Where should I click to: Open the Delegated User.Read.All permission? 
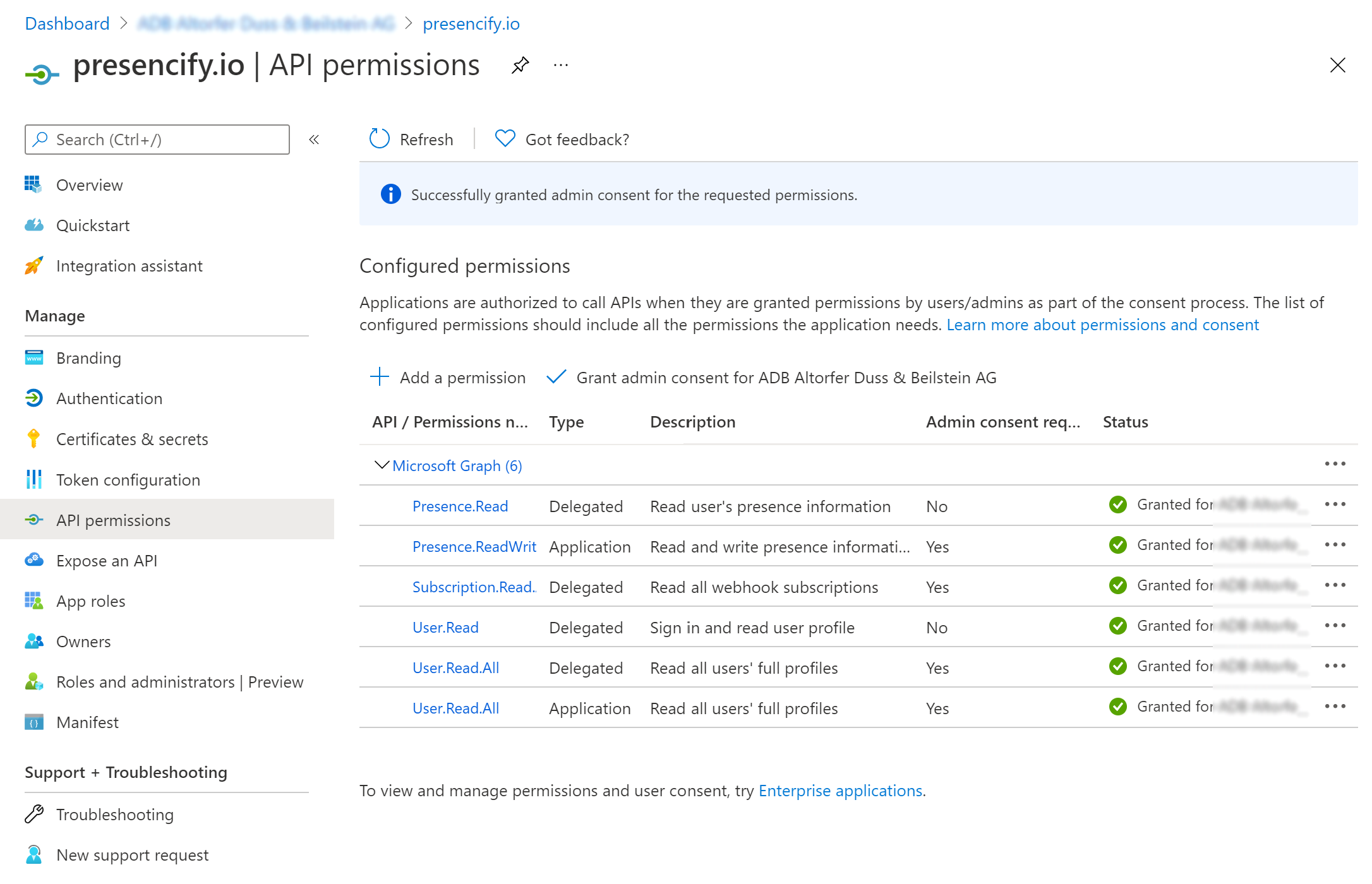(x=455, y=668)
